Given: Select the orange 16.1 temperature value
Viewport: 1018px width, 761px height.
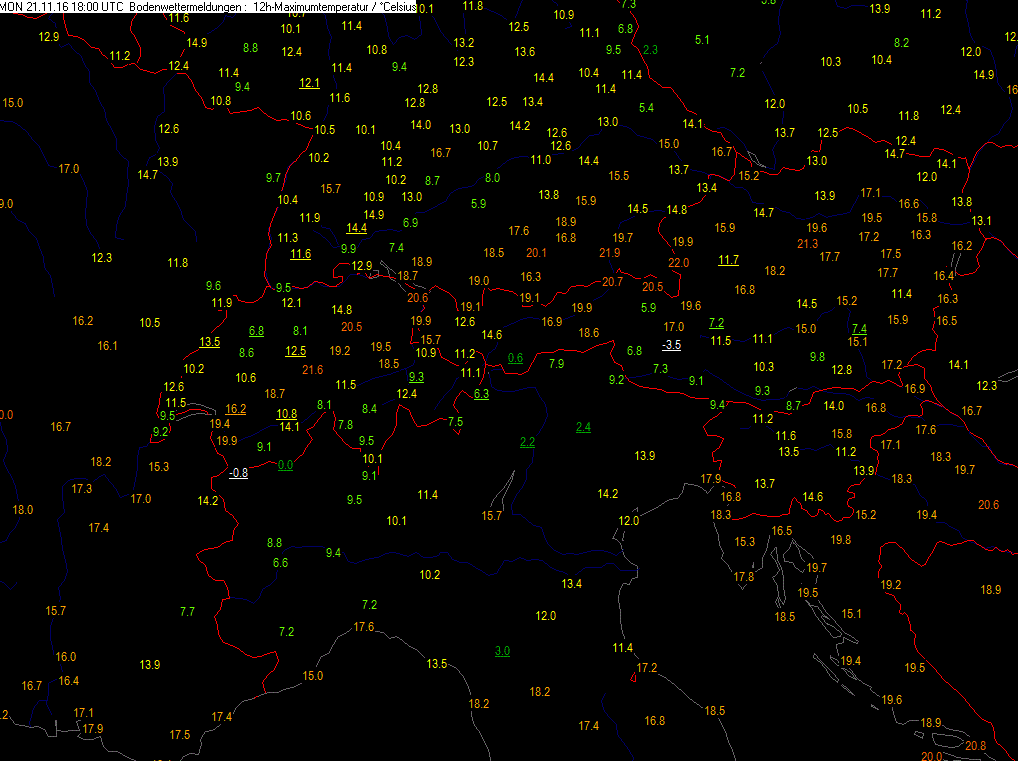Looking at the screenshot, I should pyautogui.click(x=107, y=345).
